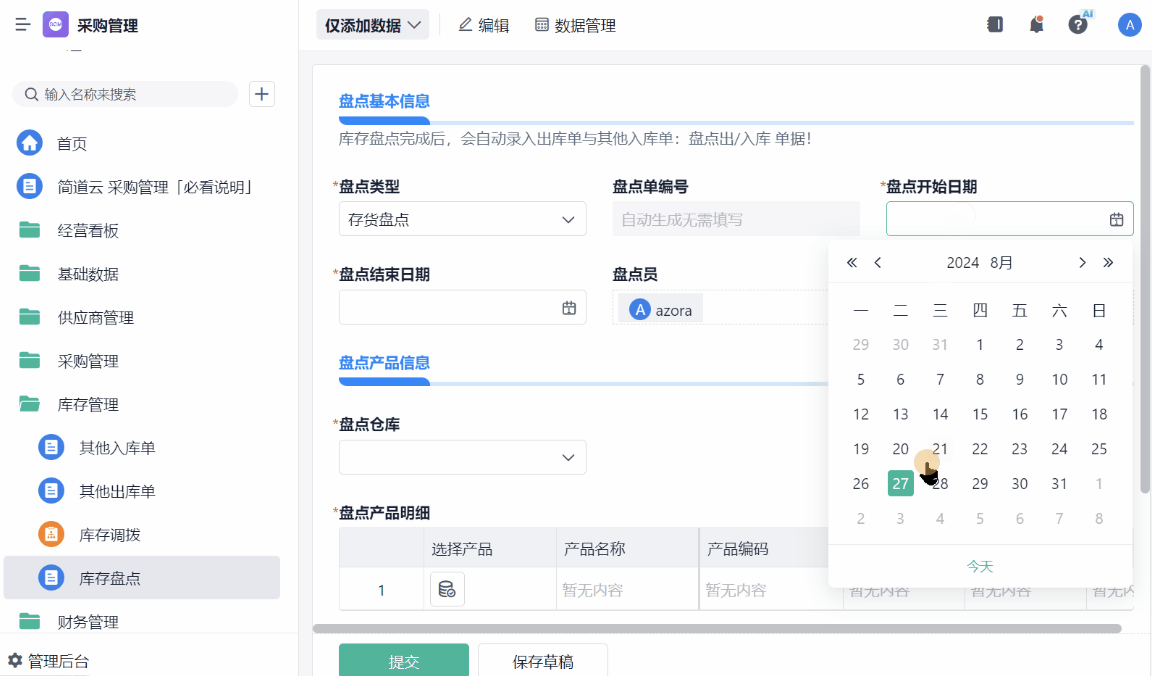Submit the form with 提交

pos(403,661)
